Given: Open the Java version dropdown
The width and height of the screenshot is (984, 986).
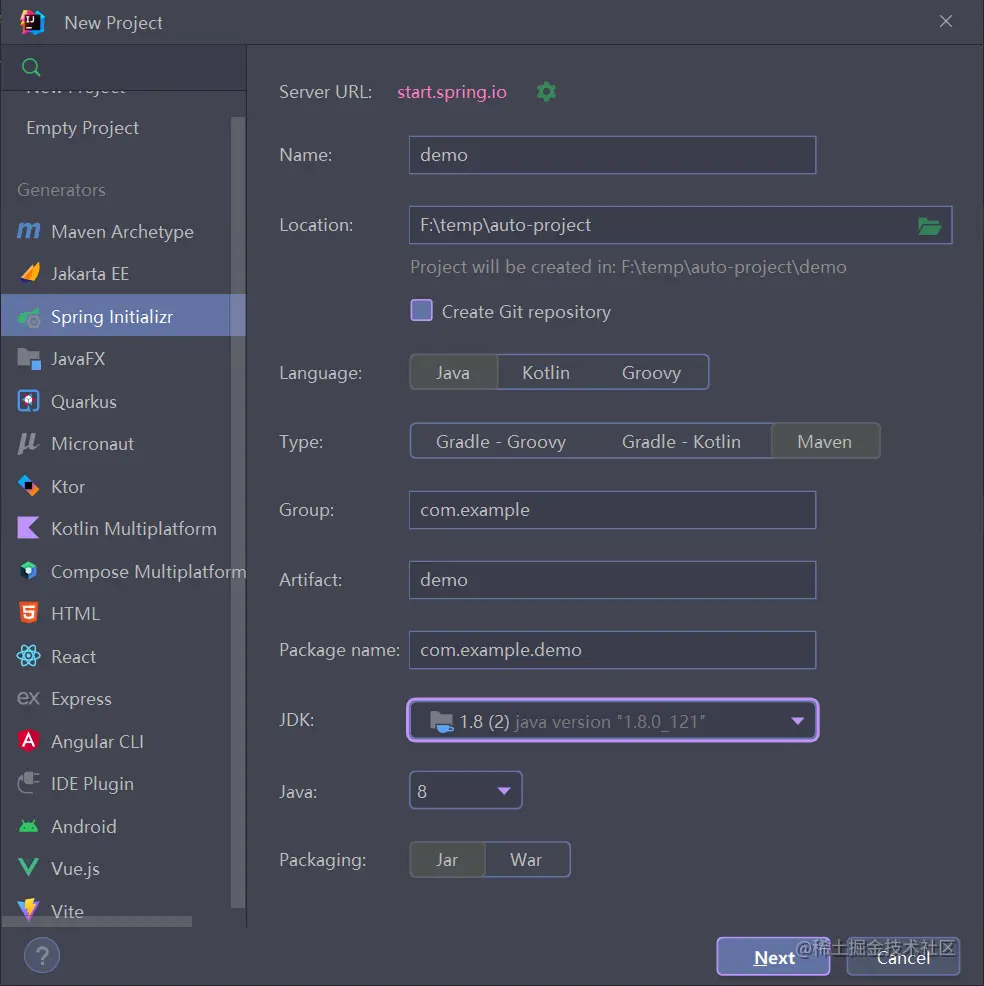Looking at the screenshot, I should click(465, 790).
